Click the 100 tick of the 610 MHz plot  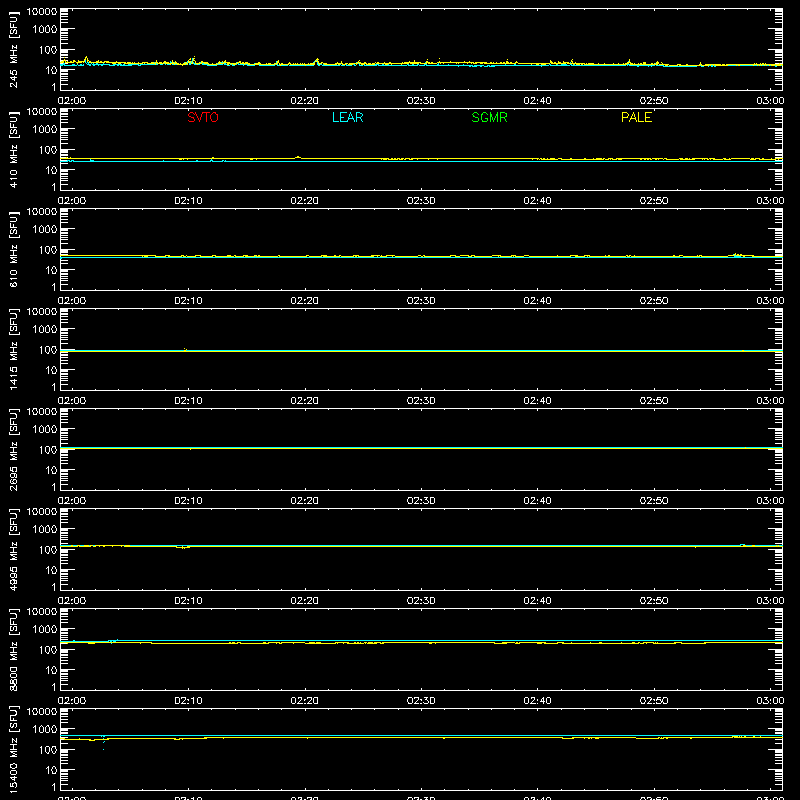[48, 250]
